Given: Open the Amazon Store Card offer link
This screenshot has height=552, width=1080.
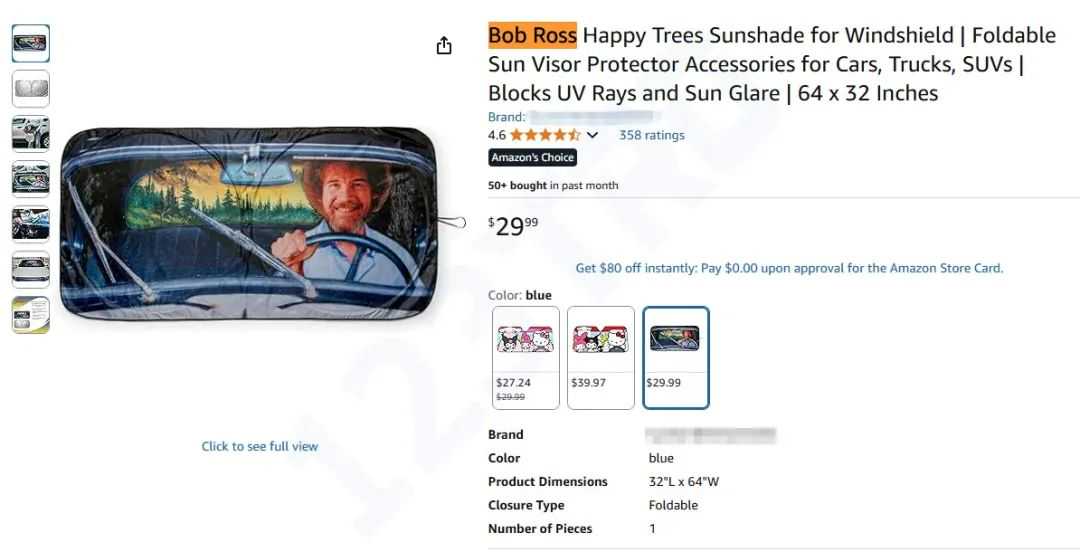Looking at the screenshot, I should coord(789,268).
